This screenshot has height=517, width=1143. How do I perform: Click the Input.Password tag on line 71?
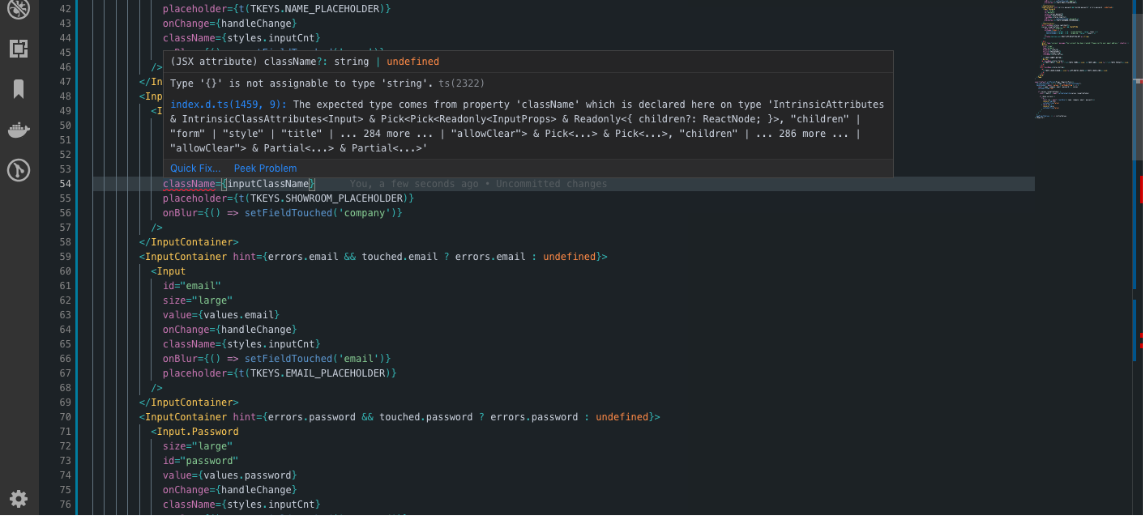(198, 431)
